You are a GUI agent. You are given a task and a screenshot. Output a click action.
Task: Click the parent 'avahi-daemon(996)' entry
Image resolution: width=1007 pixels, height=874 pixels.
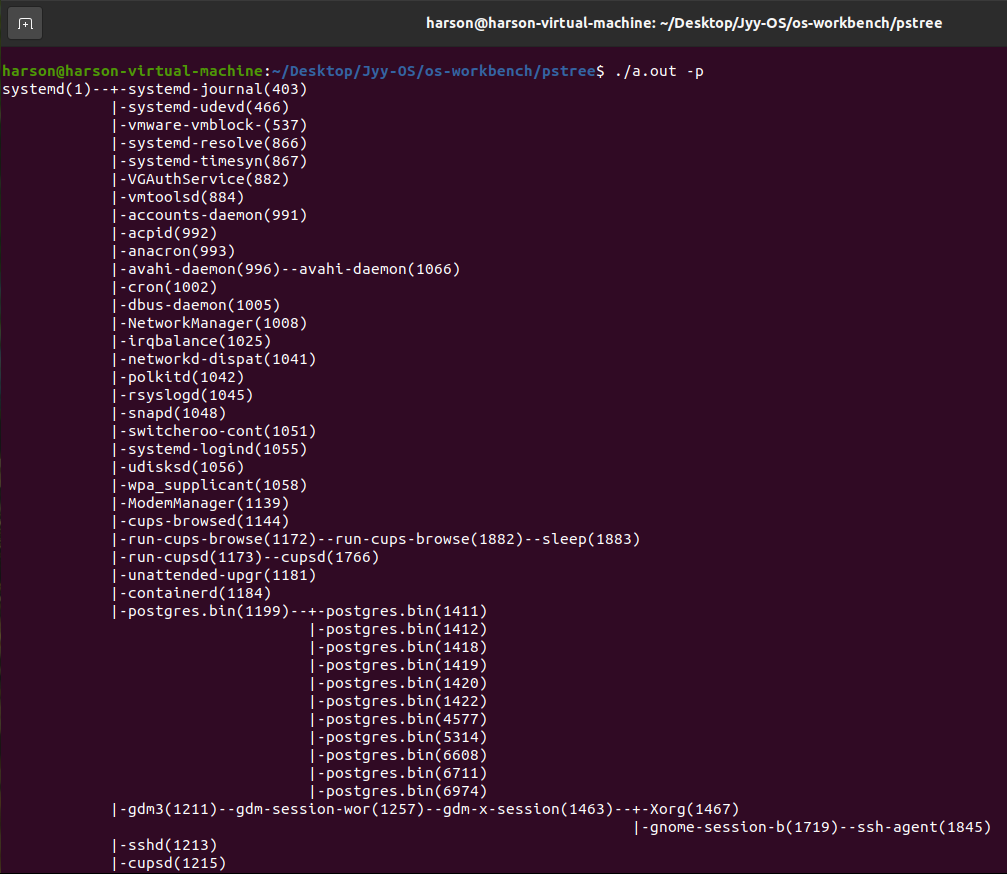tap(204, 269)
